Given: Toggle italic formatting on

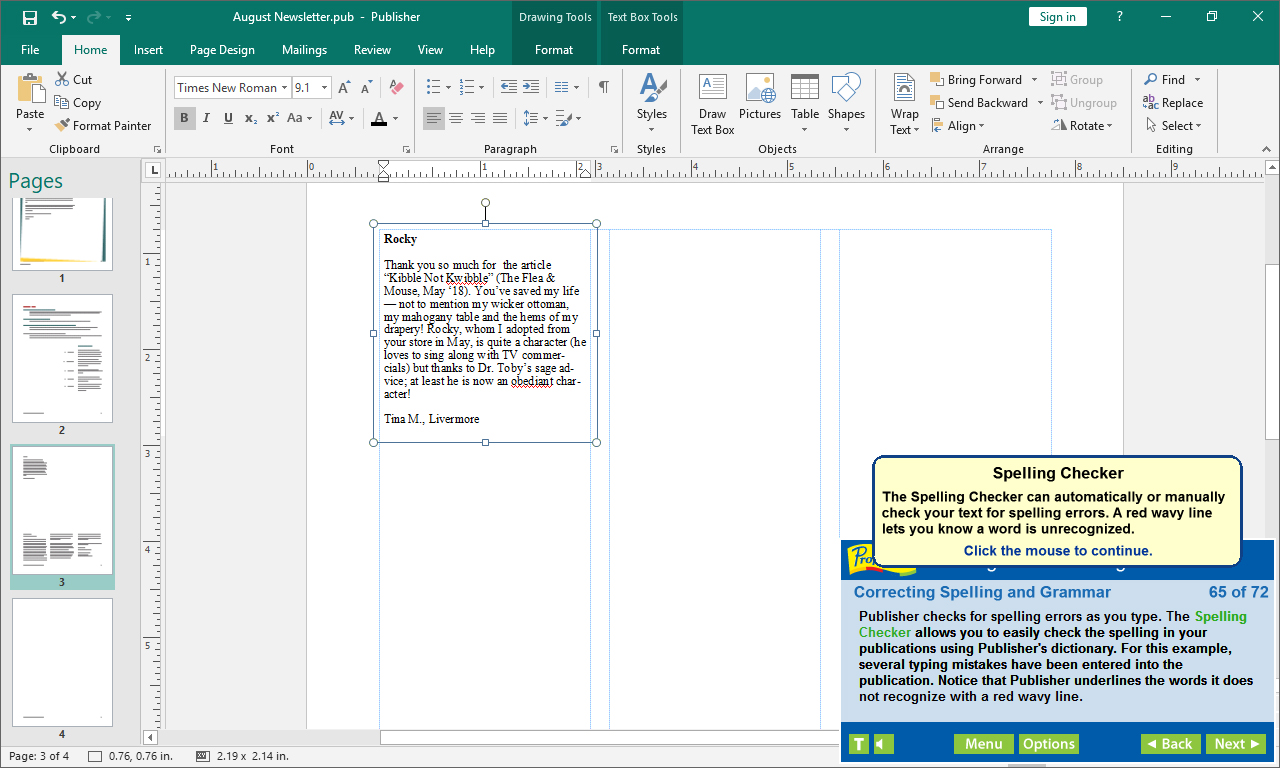Looking at the screenshot, I should coord(206,118).
